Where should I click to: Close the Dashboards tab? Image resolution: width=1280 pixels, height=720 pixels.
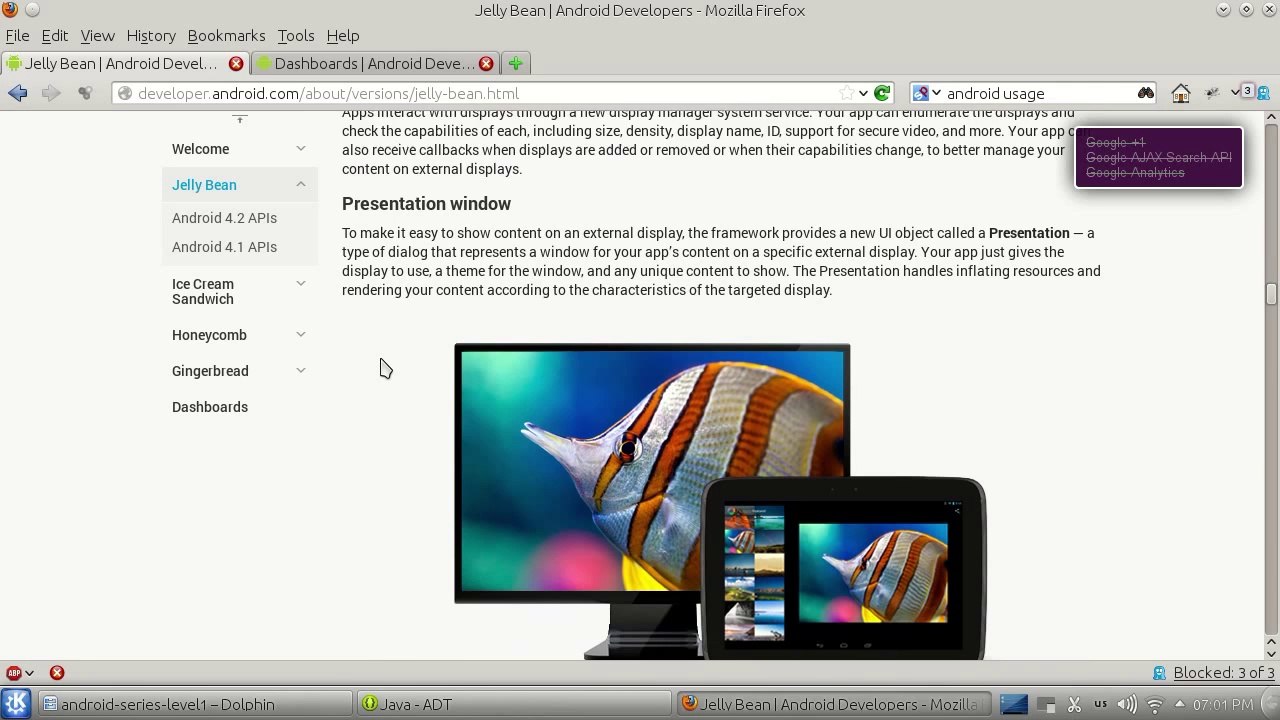click(x=486, y=63)
